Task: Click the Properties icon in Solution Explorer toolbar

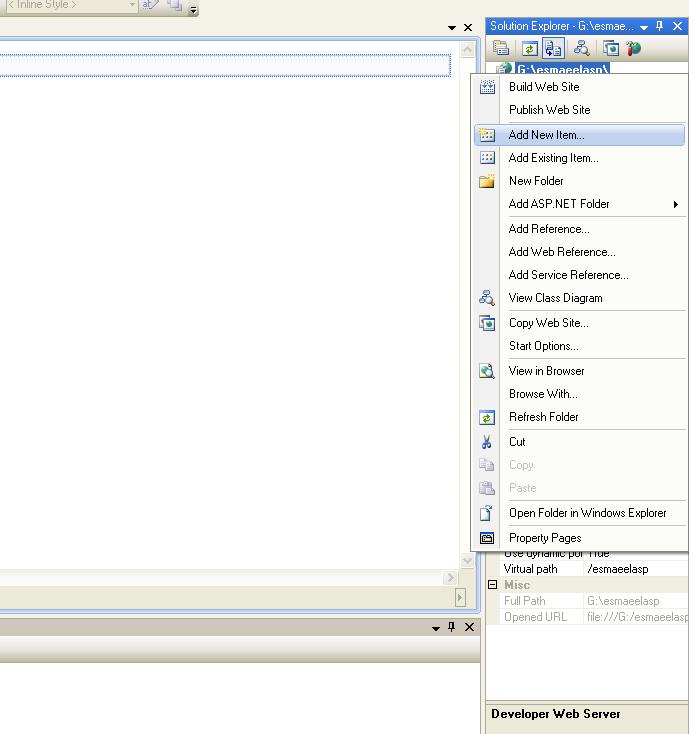Action: click(x=501, y=48)
